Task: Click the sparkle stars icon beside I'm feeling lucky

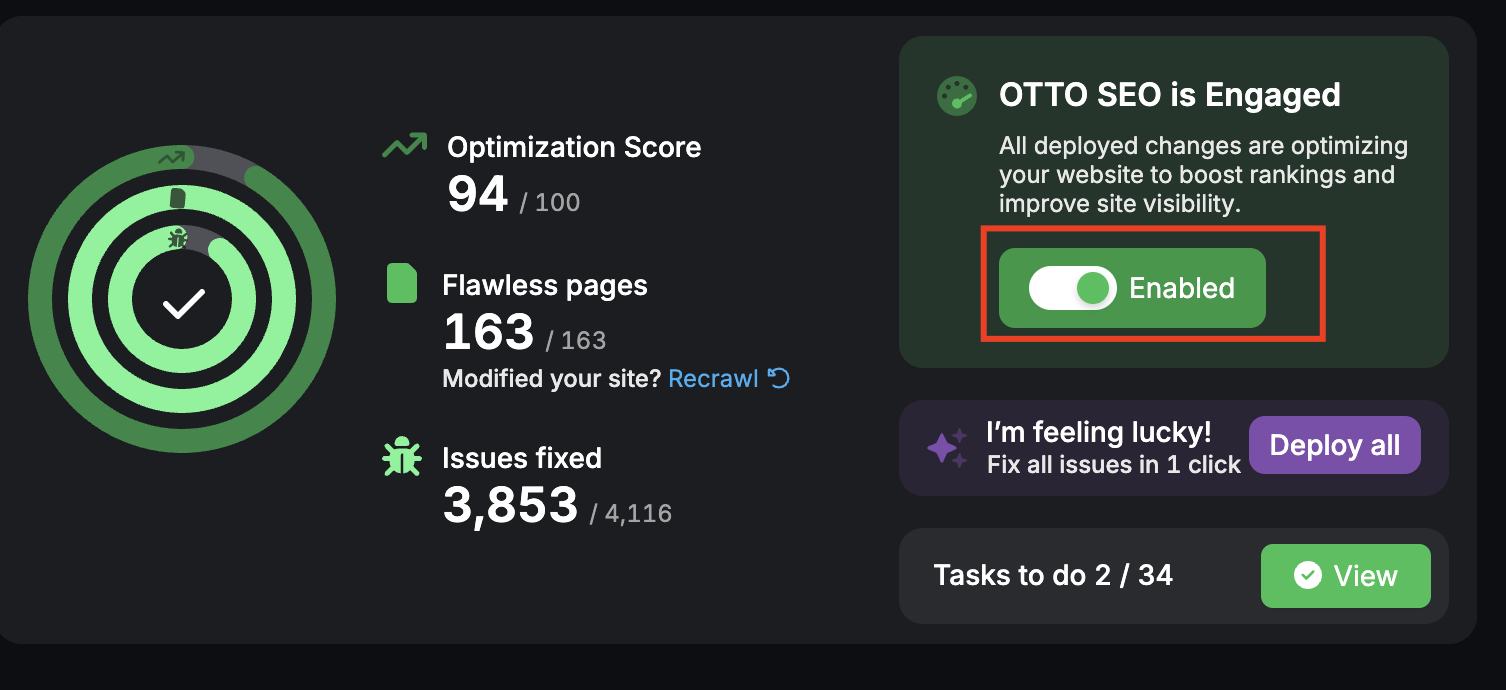Action: click(x=946, y=448)
